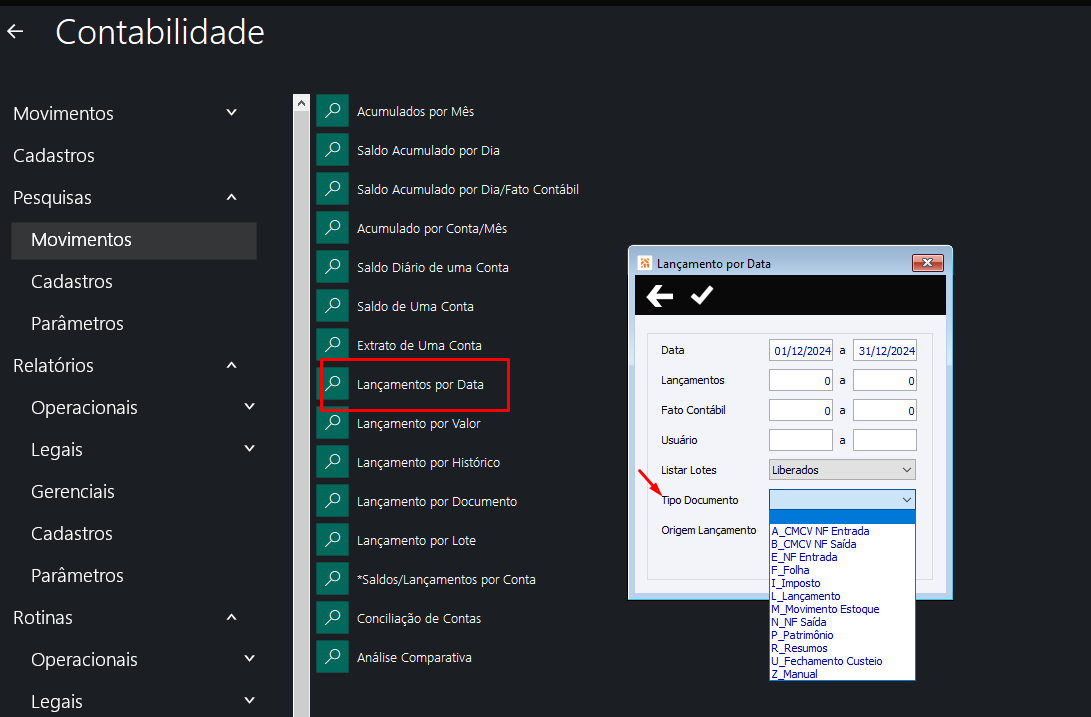Click the Usuário end field
Image resolution: width=1091 pixels, height=717 pixels.
pyautogui.click(x=885, y=440)
